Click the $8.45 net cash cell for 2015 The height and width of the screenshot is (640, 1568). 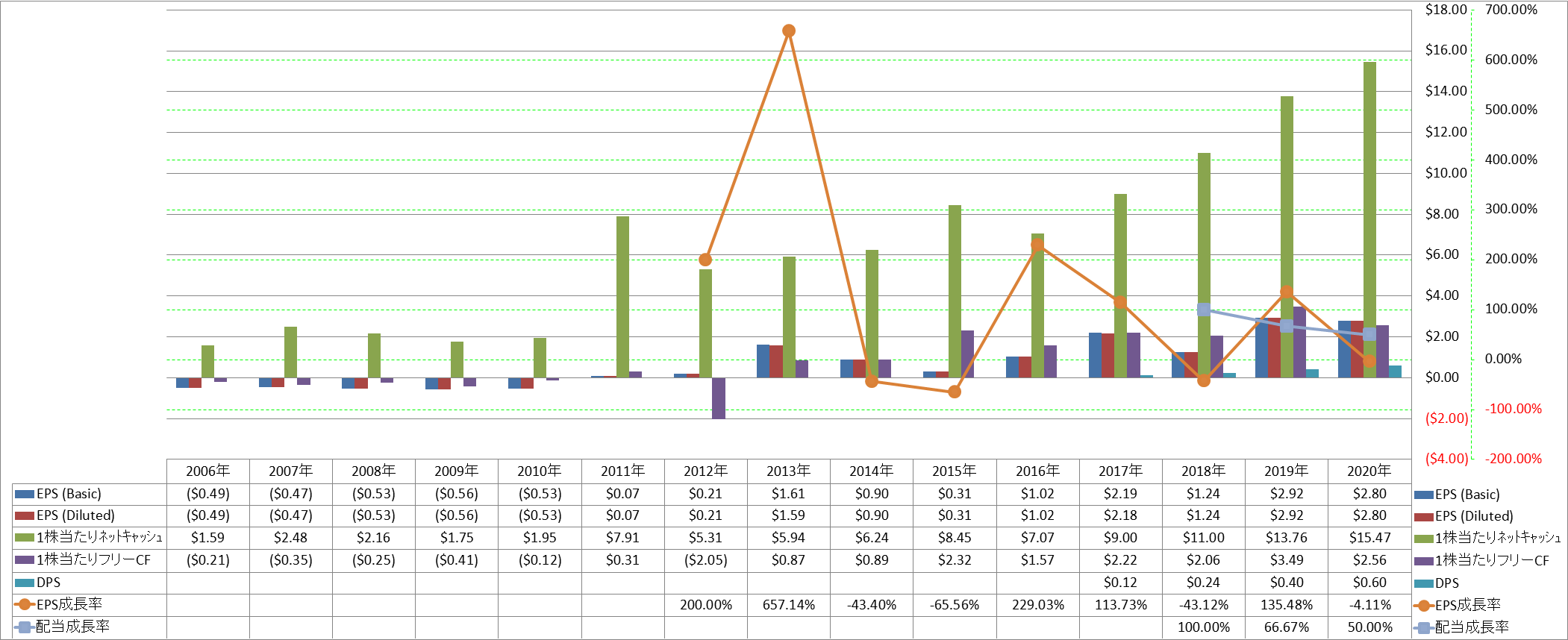click(955, 538)
